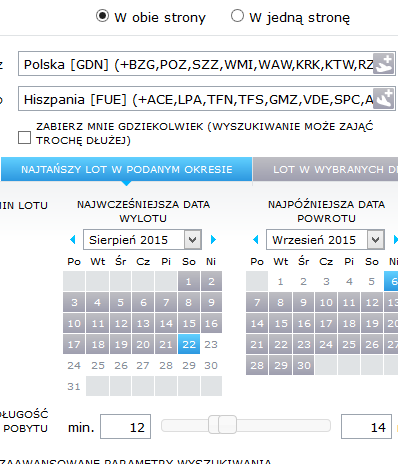Select 12 in the Wrzesień 2015 calendar
398x464 pixels.
click(x=372, y=302)
